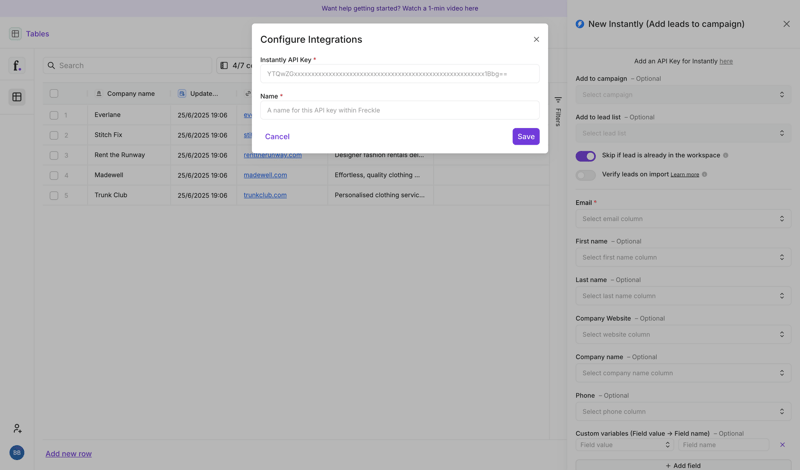The width and height of the screenshot is (800, 470).
Task: Click the Add field button
Action: tap(683, 465)
